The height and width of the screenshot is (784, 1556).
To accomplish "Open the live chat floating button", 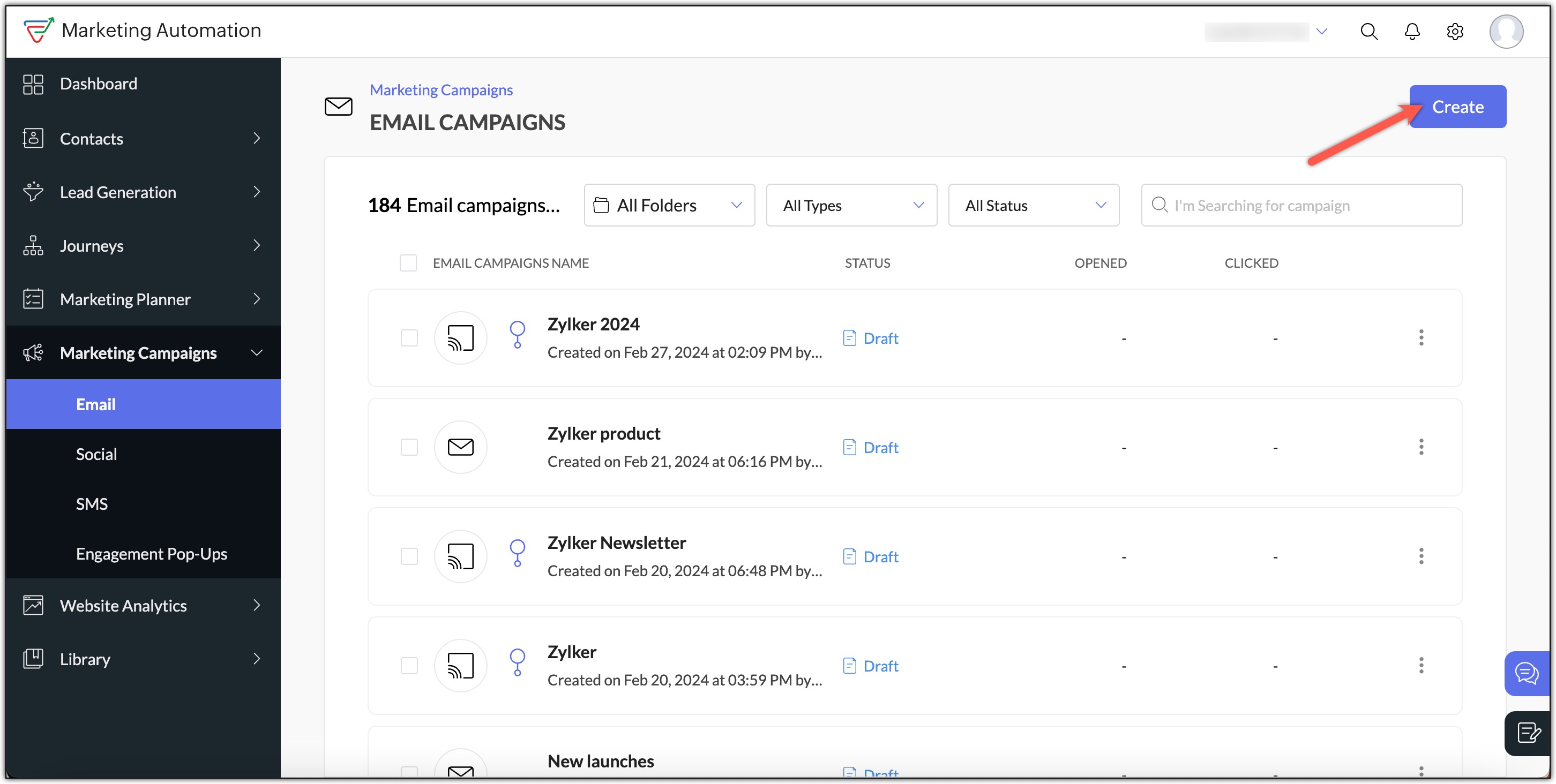I will 1527,673.
